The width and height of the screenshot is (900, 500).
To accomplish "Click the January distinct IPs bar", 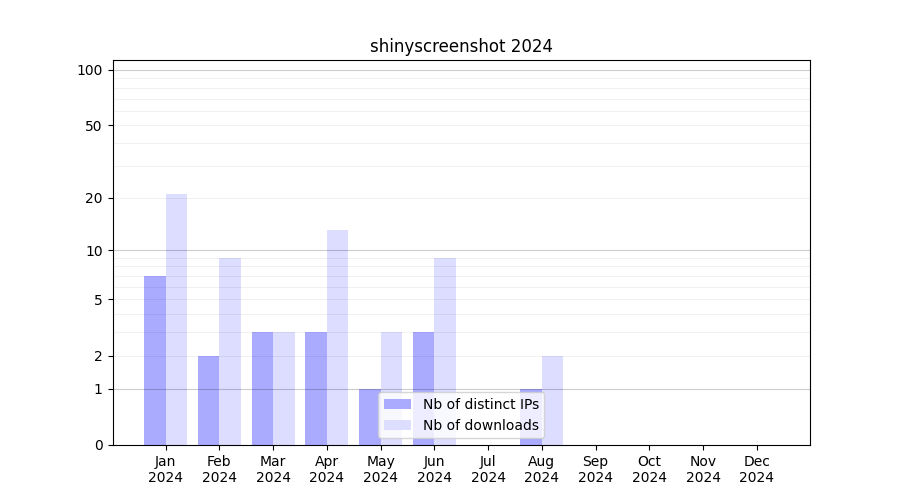I will (155, 360).
